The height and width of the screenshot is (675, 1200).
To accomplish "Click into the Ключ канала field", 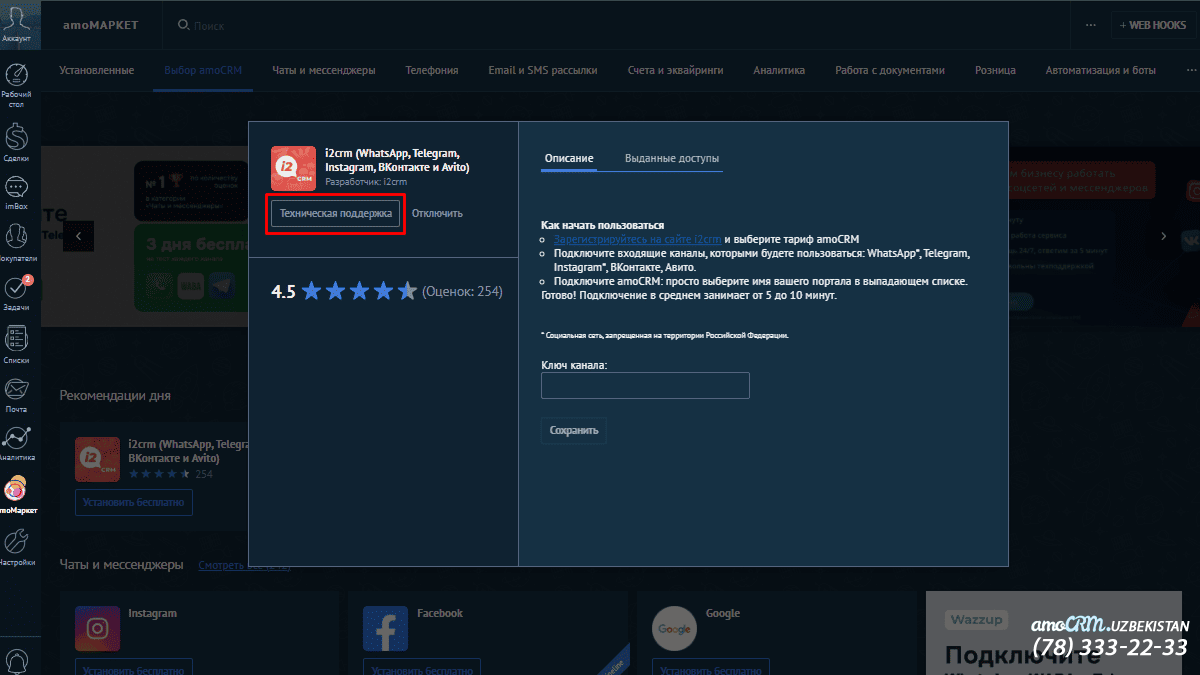I will 645,385.
